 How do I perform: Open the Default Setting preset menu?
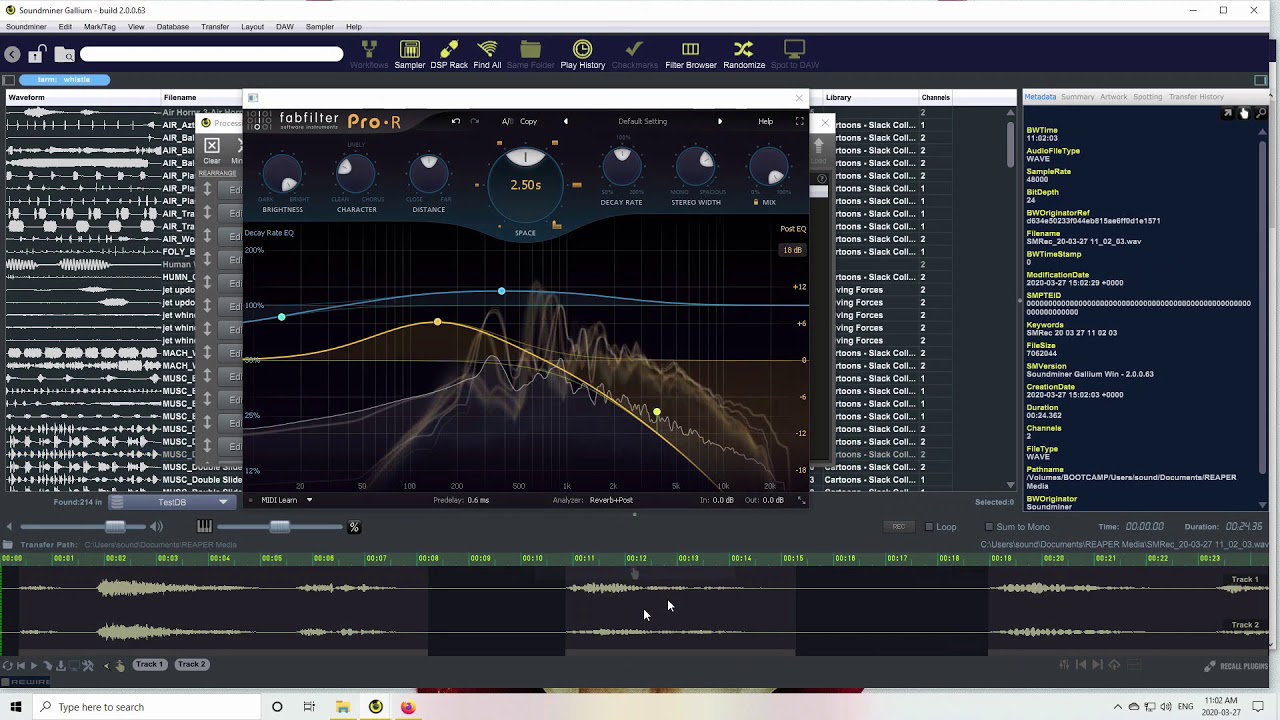tap(642, 121)
